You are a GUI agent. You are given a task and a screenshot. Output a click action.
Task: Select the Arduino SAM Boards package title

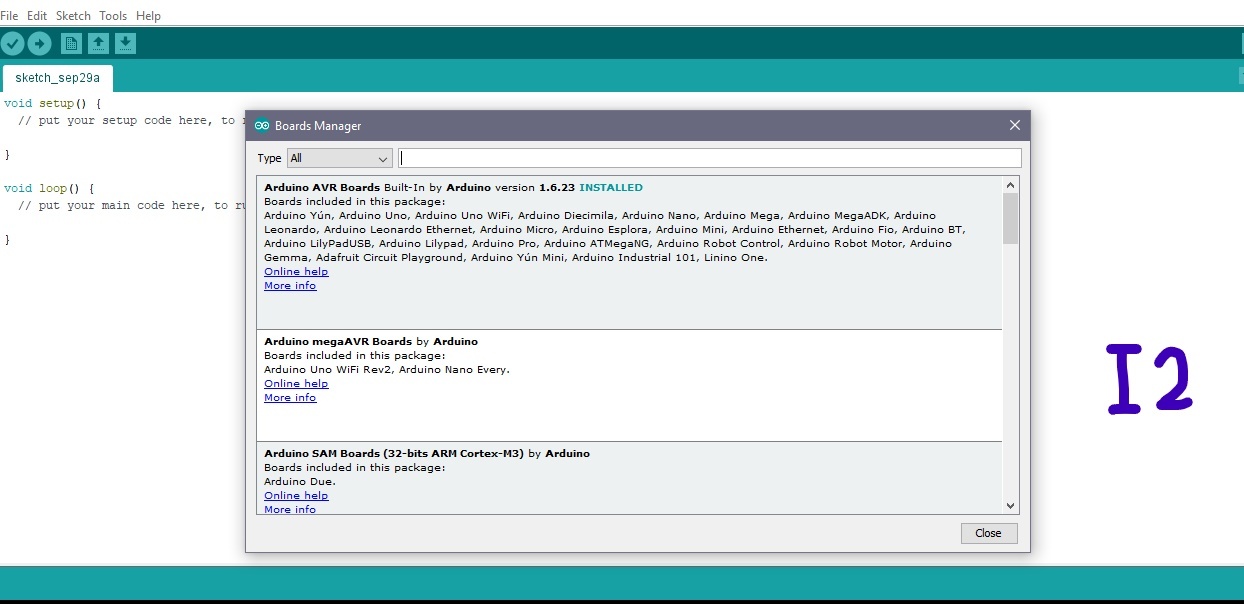point(394,454)
